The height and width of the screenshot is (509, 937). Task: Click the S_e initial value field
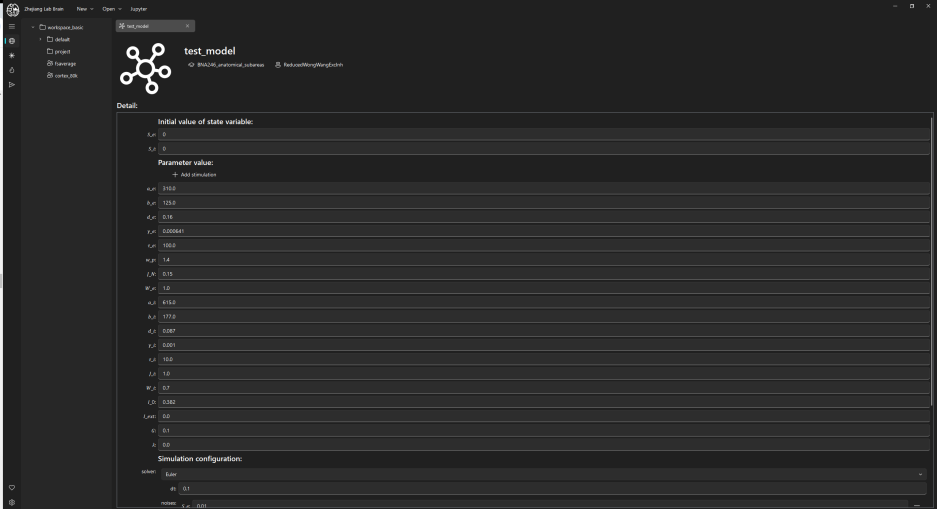pos(544,134)
